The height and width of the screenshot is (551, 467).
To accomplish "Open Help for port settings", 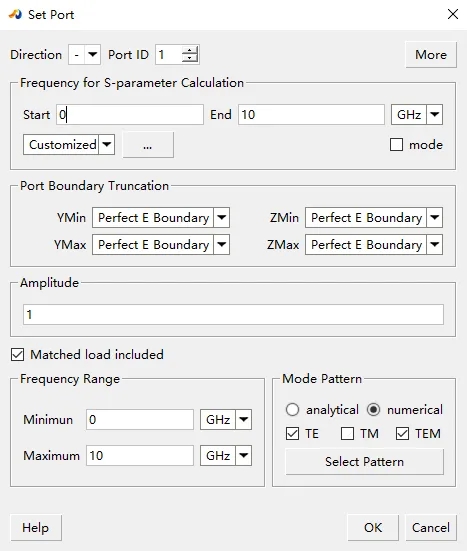I will point(36,527).
